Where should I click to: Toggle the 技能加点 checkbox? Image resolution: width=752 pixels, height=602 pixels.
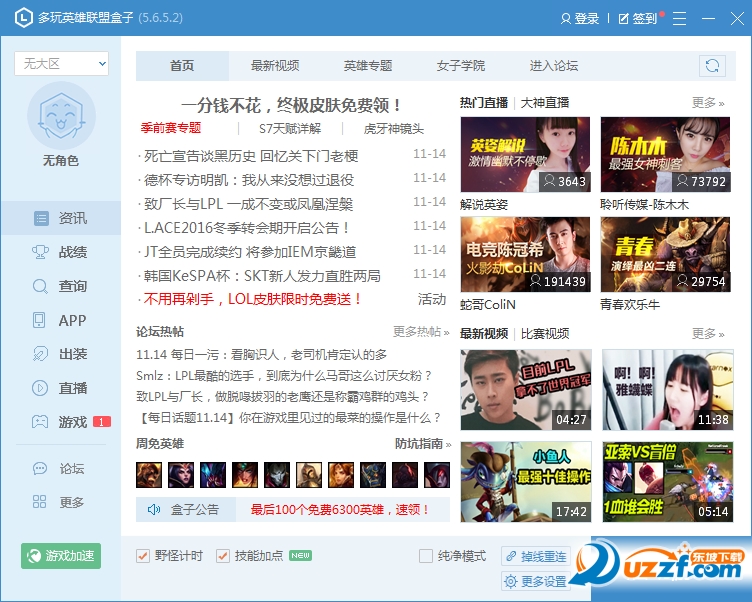click(223, 556)
